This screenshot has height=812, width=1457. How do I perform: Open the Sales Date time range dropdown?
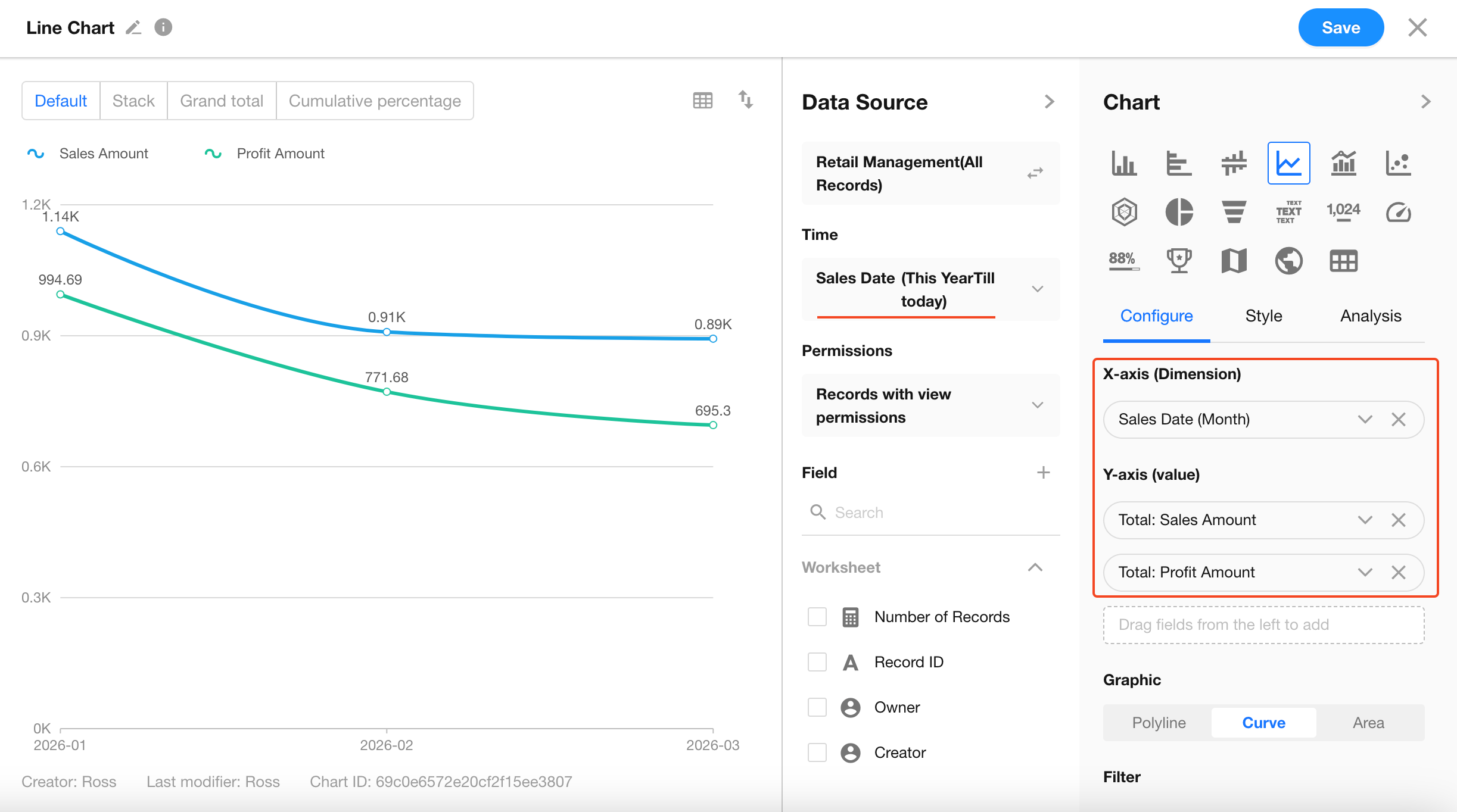click(1038, 289)
